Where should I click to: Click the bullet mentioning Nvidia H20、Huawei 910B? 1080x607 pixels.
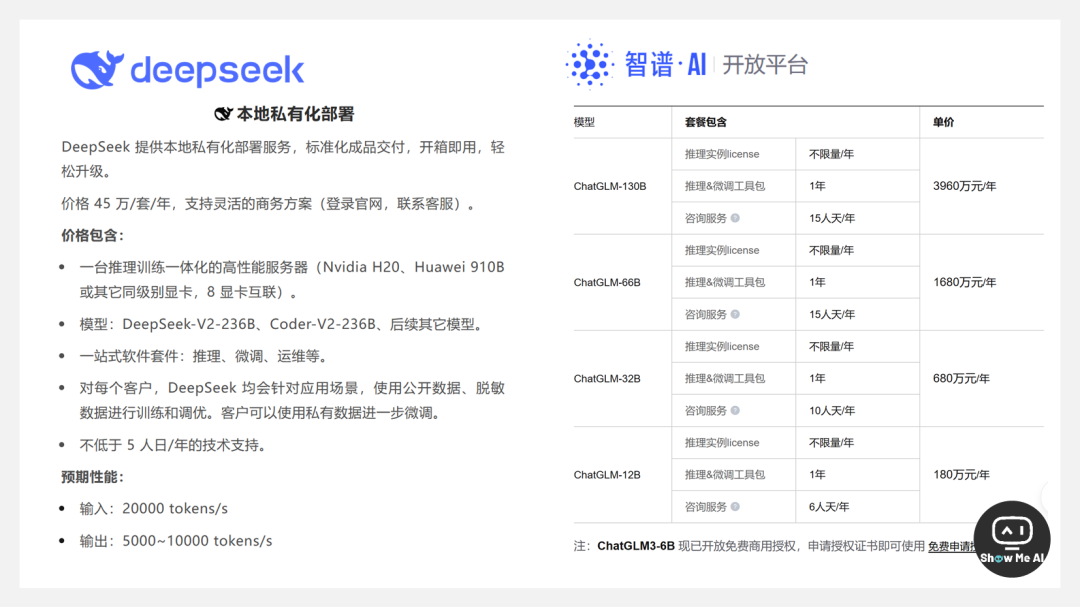click(292, 280)
